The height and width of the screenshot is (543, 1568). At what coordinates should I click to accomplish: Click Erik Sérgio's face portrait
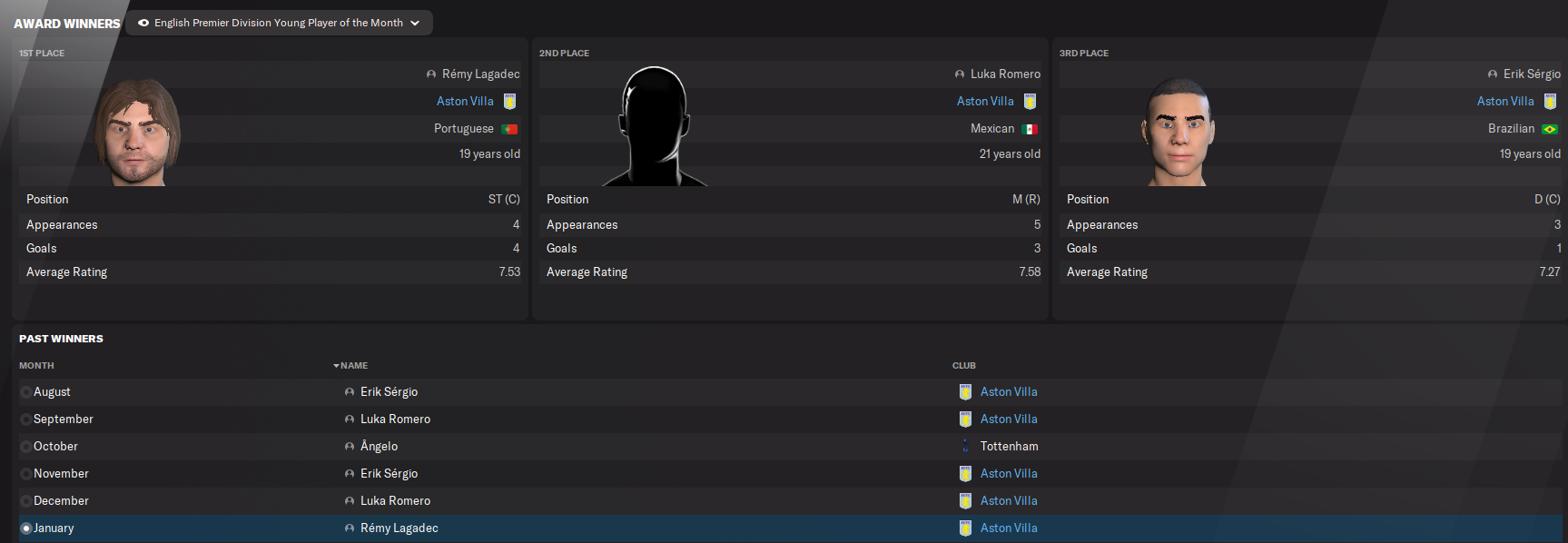[x=1178, y=133]
